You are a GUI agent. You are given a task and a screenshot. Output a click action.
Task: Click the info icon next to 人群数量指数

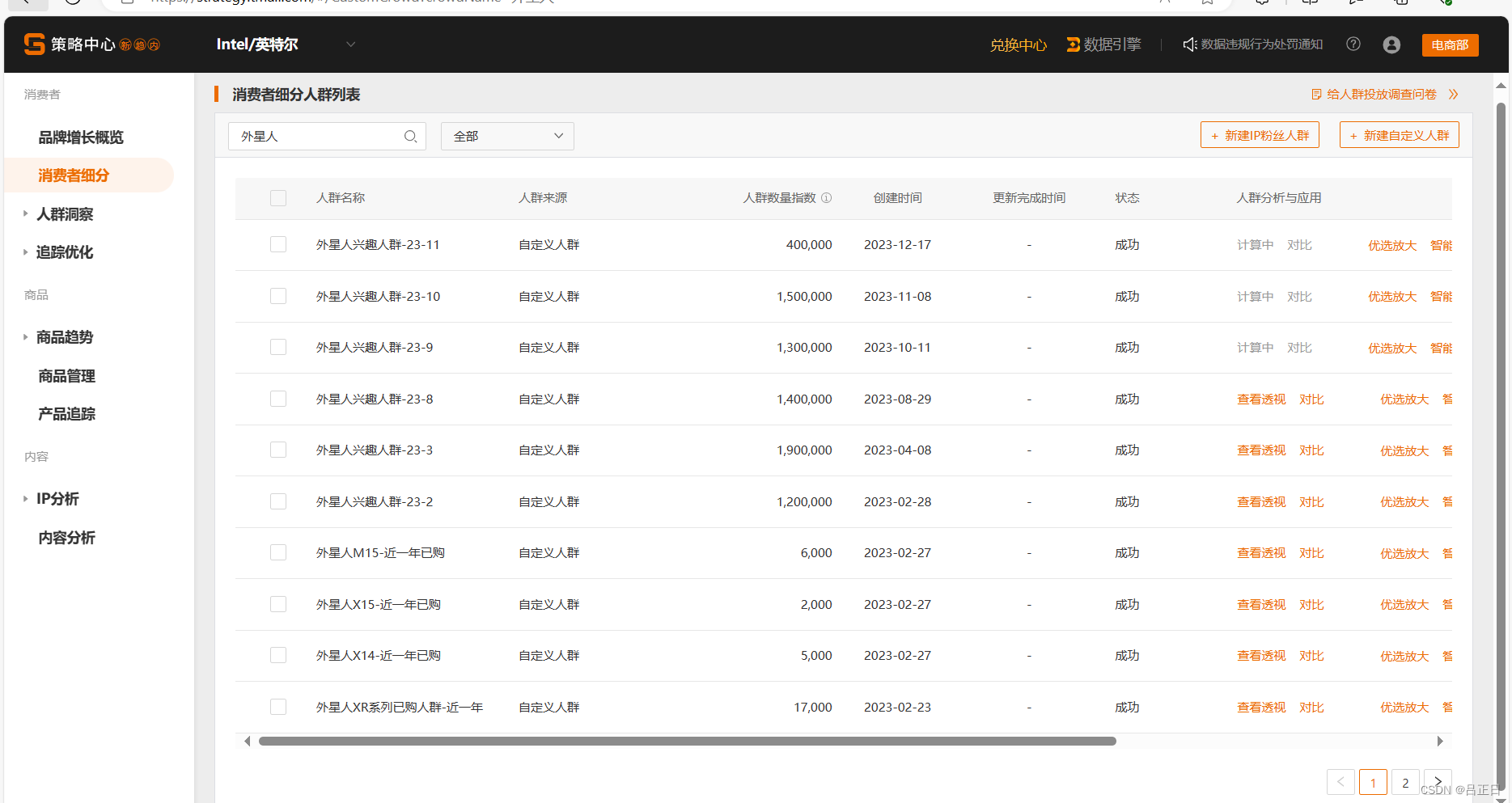pos(827,198)
